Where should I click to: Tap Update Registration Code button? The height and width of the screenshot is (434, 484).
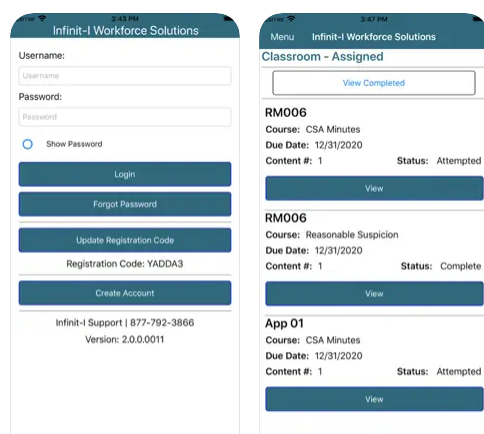pos(125,240)
